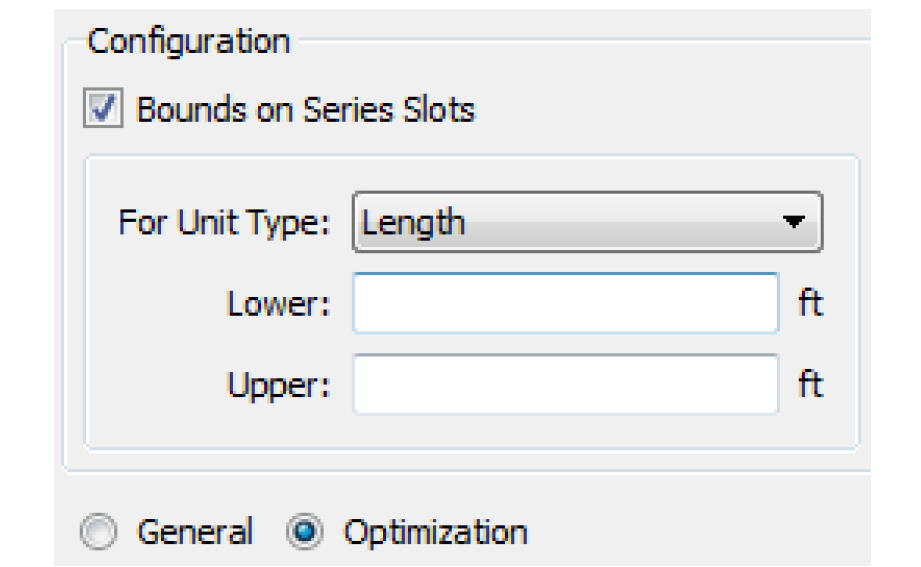The image size is (921, 567).
Task: Click the General option label text
Action: (194, 531)
